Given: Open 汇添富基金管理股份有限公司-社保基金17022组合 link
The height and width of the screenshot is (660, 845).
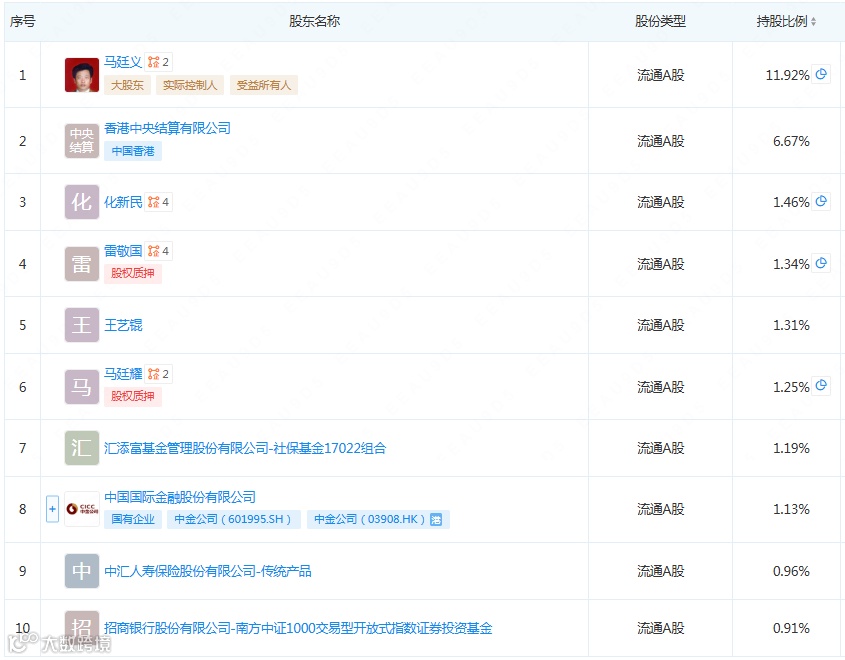Looking at the screenshot, I should click(x=245, y=448).
